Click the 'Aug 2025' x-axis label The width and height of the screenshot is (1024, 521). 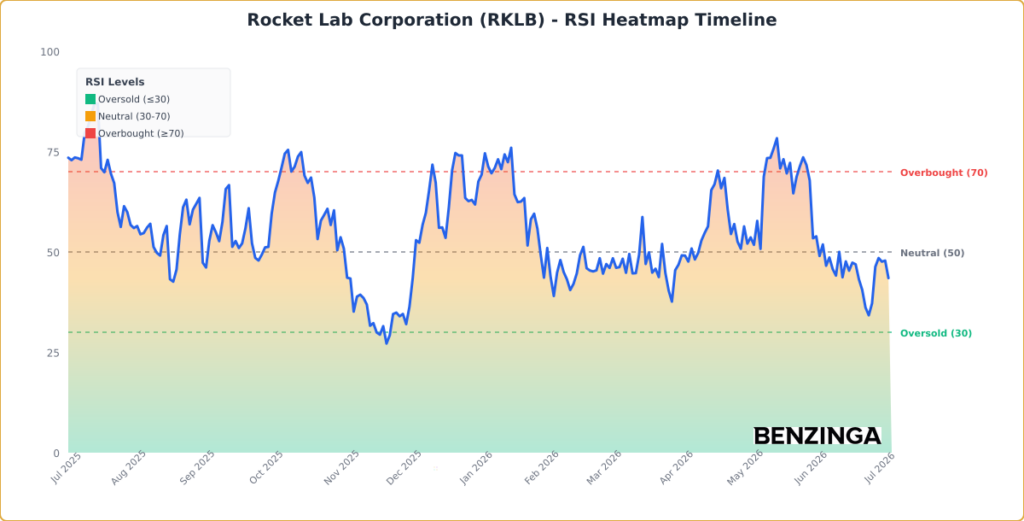coord(129,468)
